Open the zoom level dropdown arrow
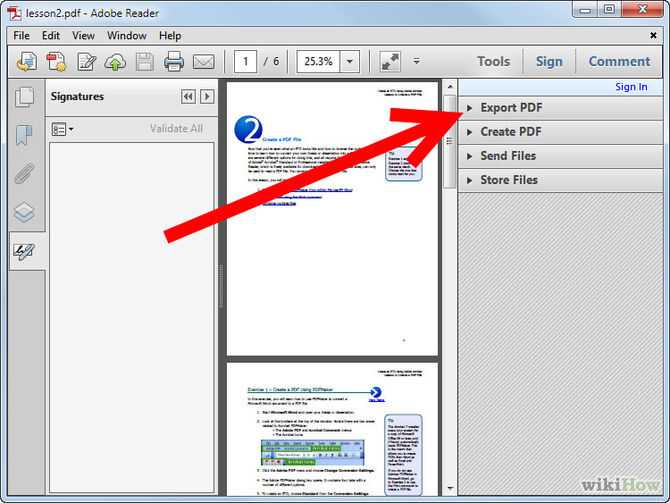The height and width of the screenshot is (503, 670). click(350, 62)
